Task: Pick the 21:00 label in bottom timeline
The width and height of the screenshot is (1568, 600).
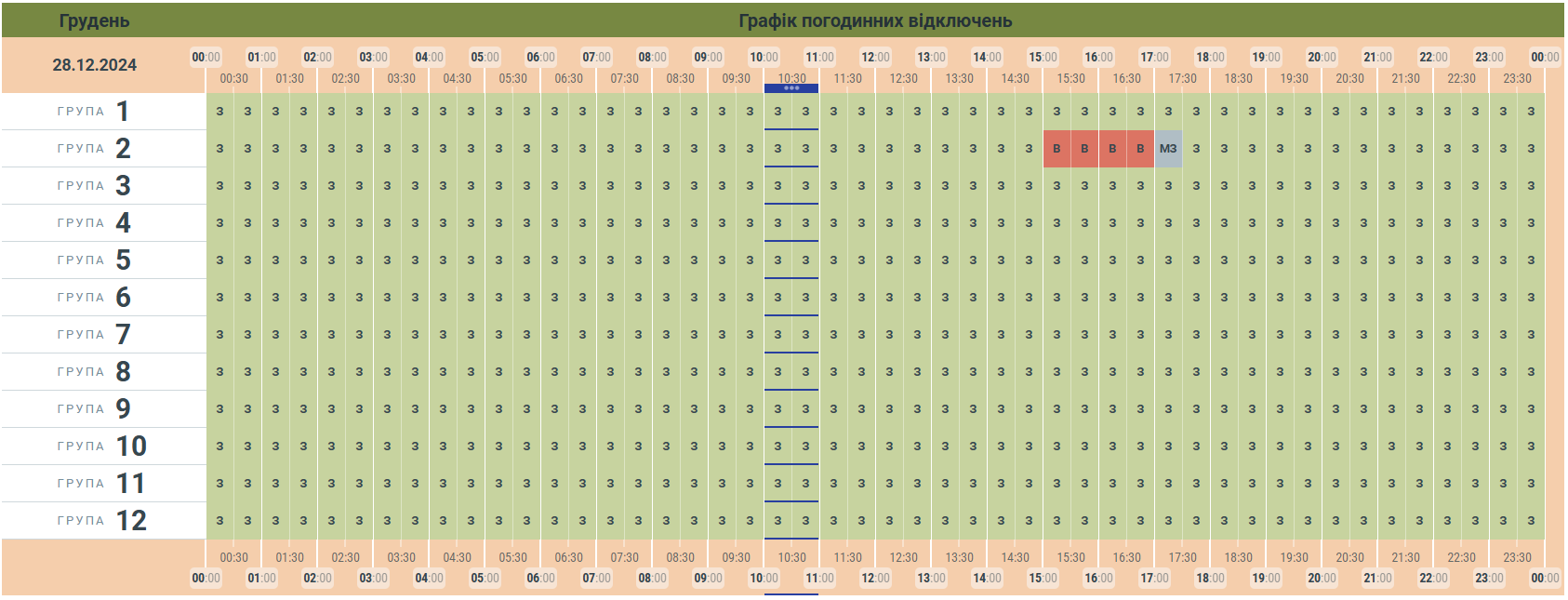Action: click(1377, 579)
